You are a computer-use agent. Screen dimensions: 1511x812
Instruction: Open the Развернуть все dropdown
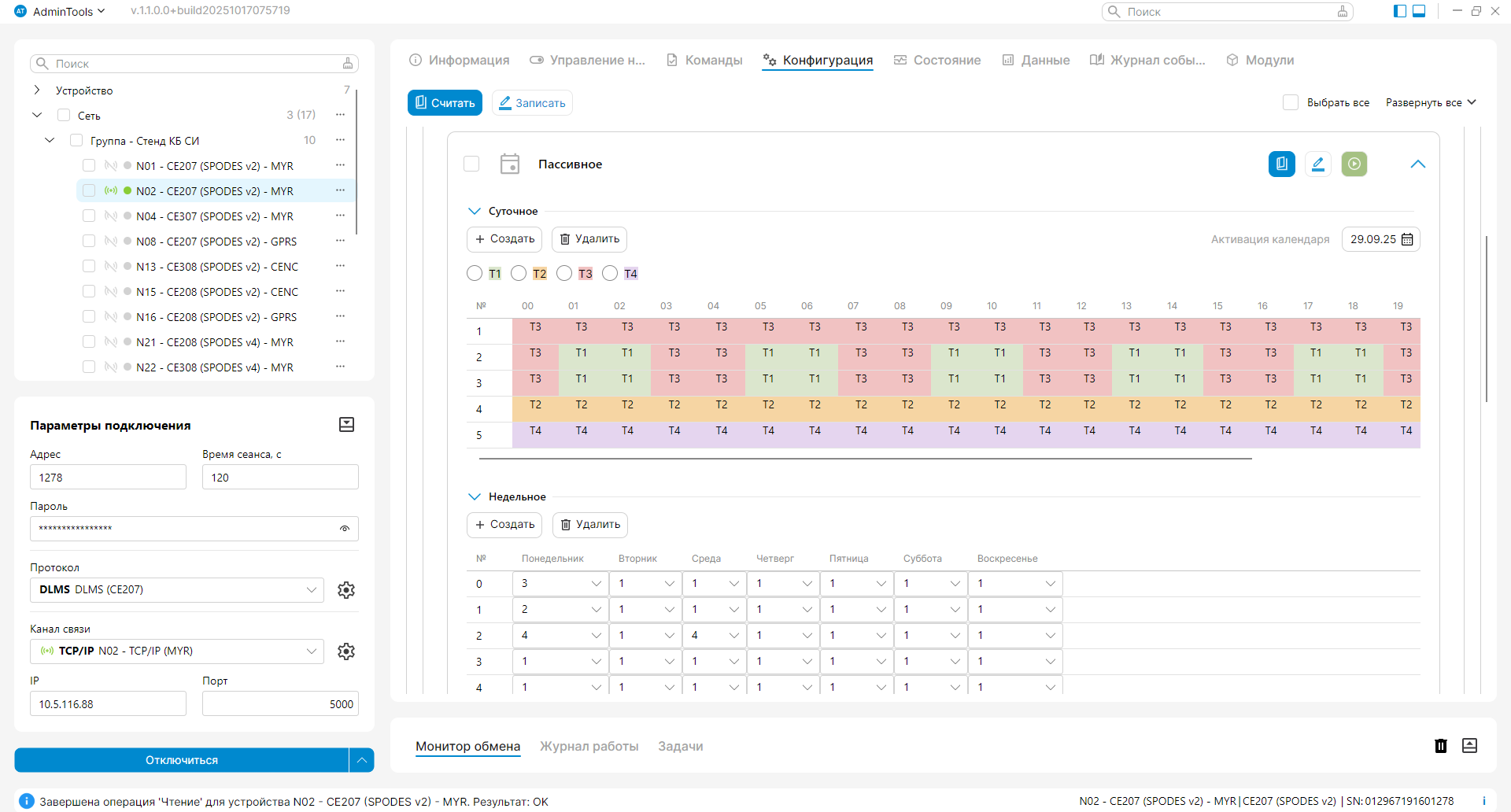pos(1431,102)
